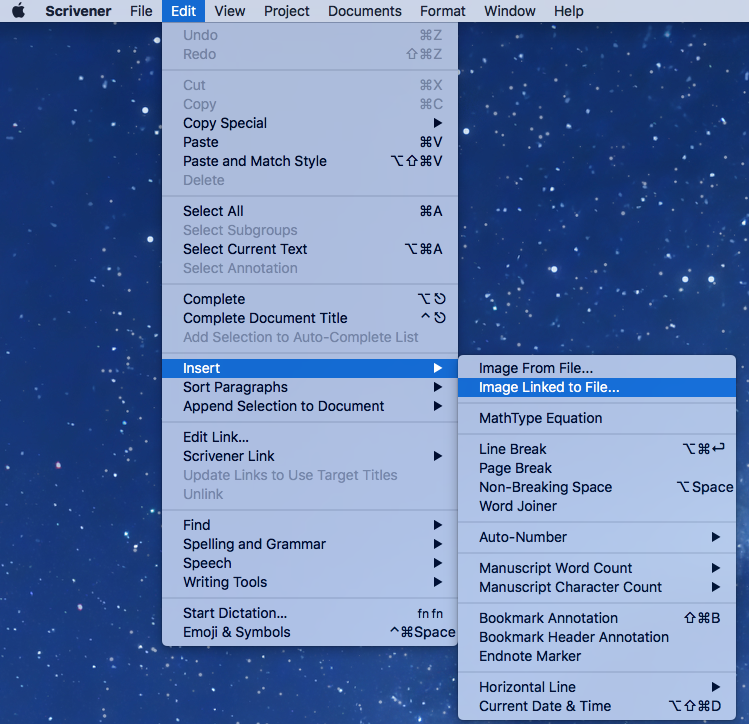
Task: Expand the Copy Special submenu
Action: coord(310,123)
